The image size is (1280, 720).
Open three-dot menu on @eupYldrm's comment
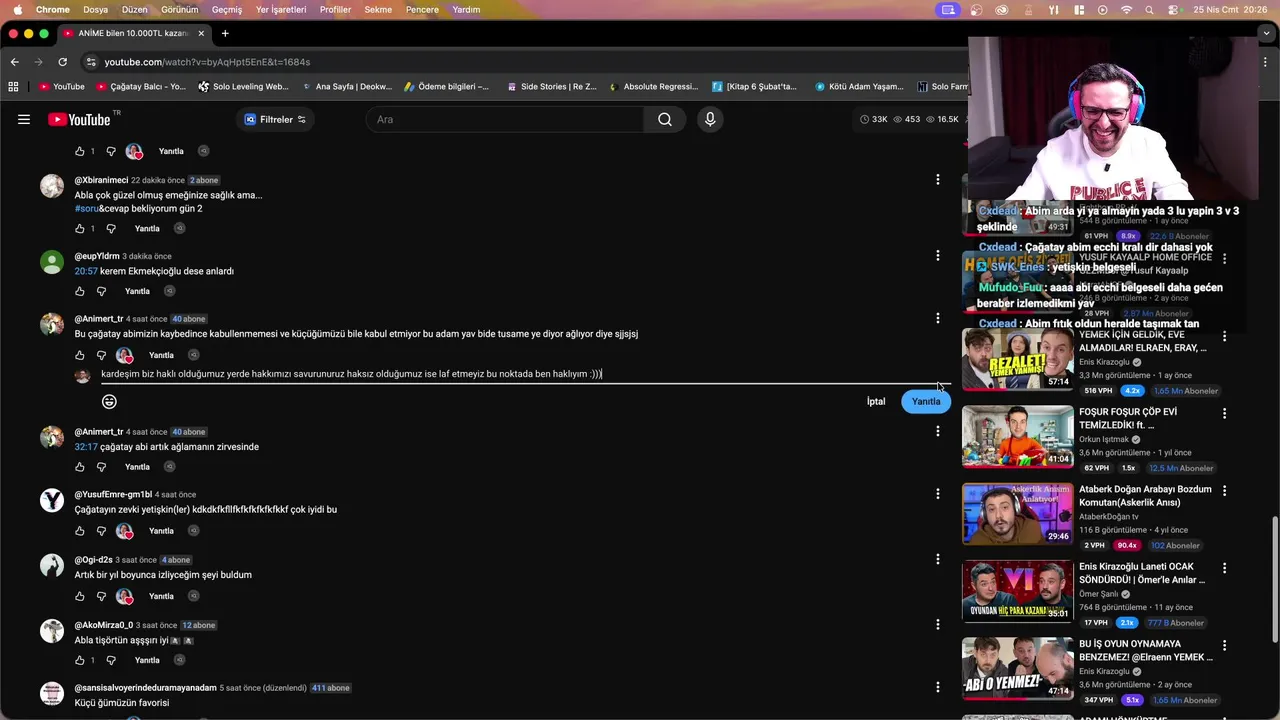coord(937,256)
